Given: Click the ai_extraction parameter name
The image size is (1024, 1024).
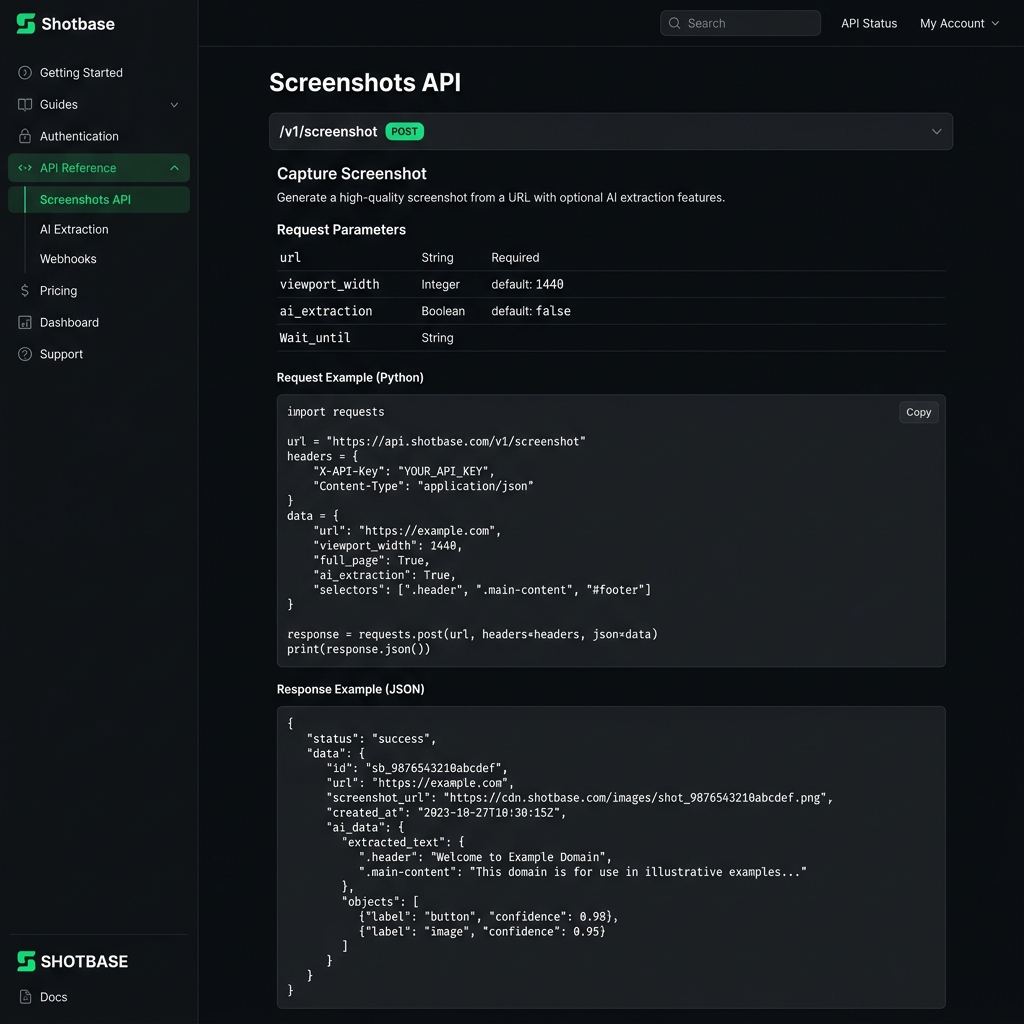Looking at the screenshot, I should point(326,311).
